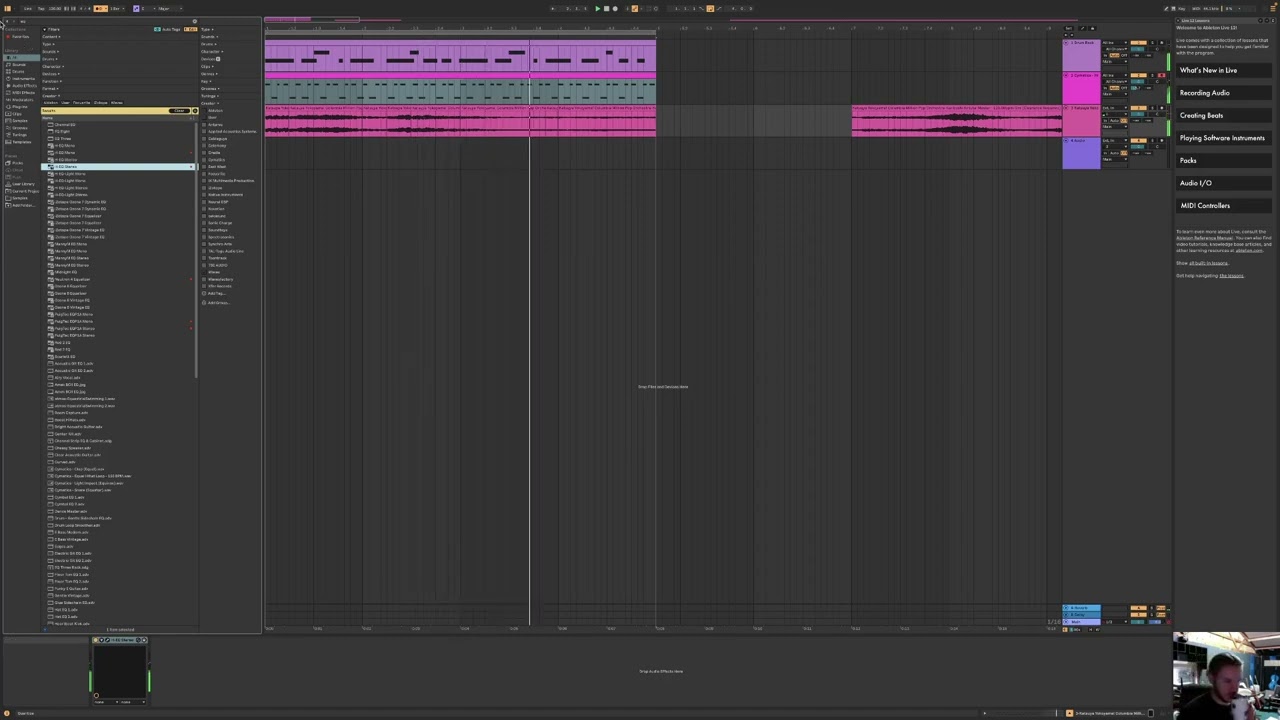Click the Link button
Viewport: 1280px width, 720px height.
(x=28, y=9)
